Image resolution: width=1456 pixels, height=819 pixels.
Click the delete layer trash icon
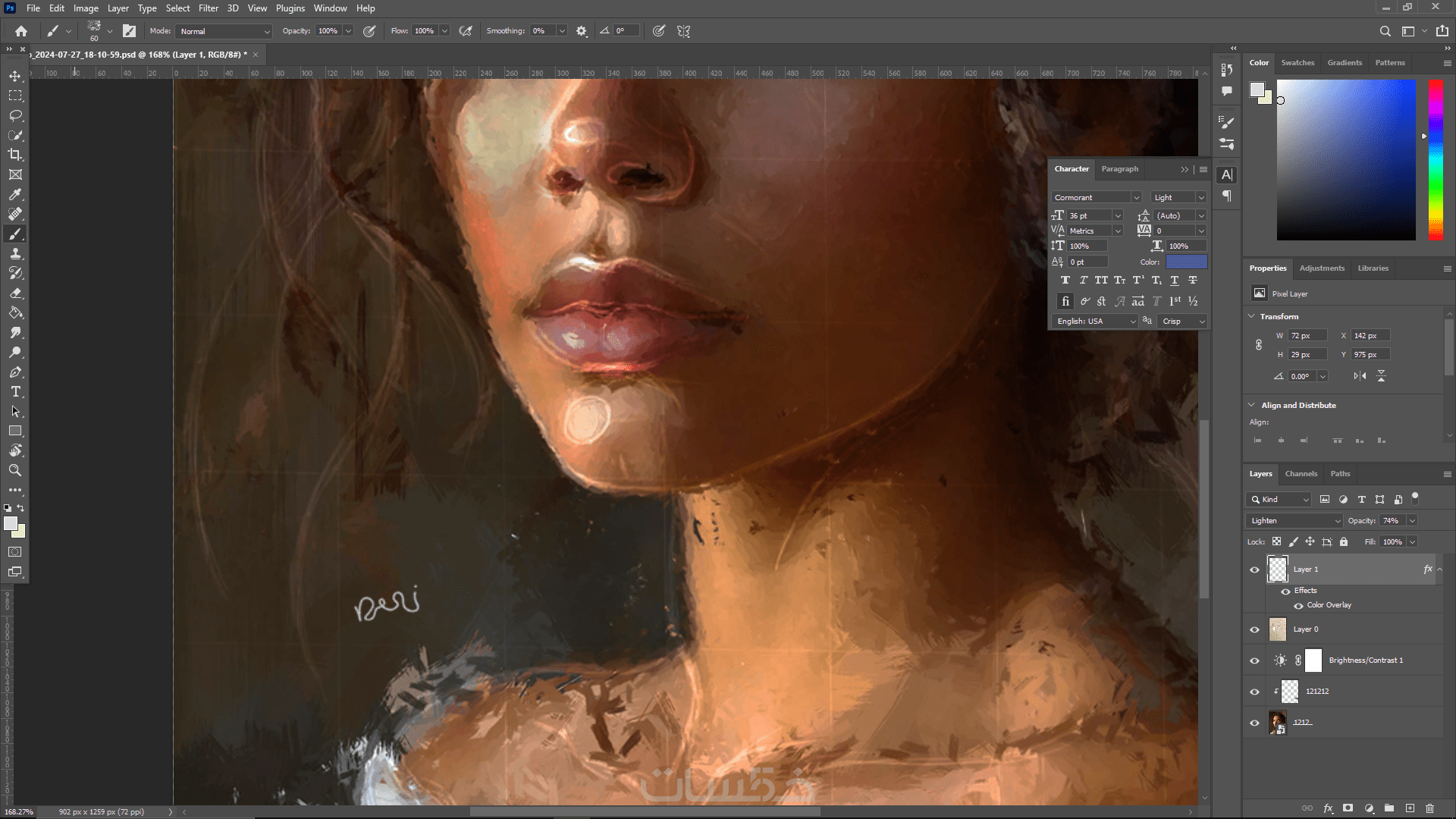pos(1429,808)
